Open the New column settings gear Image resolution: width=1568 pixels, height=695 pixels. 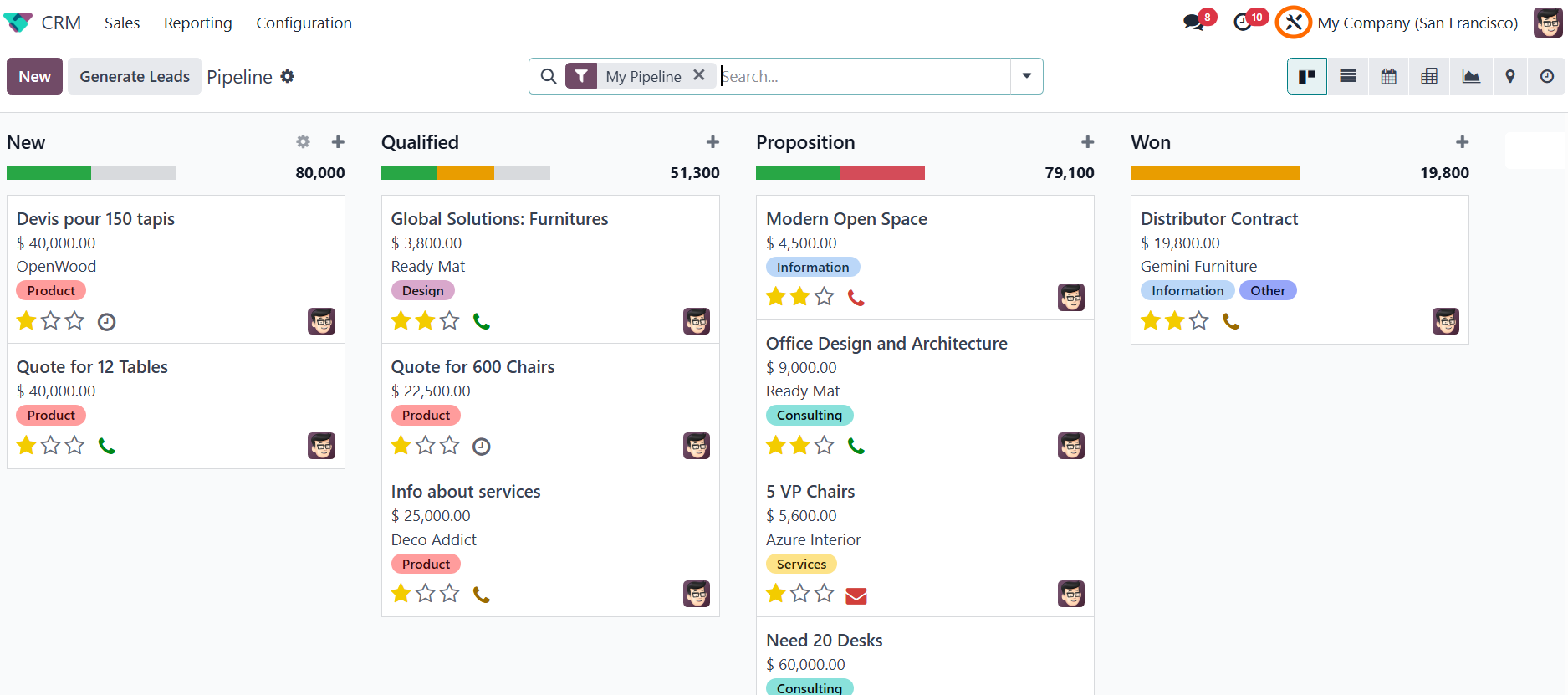point(303,142)
